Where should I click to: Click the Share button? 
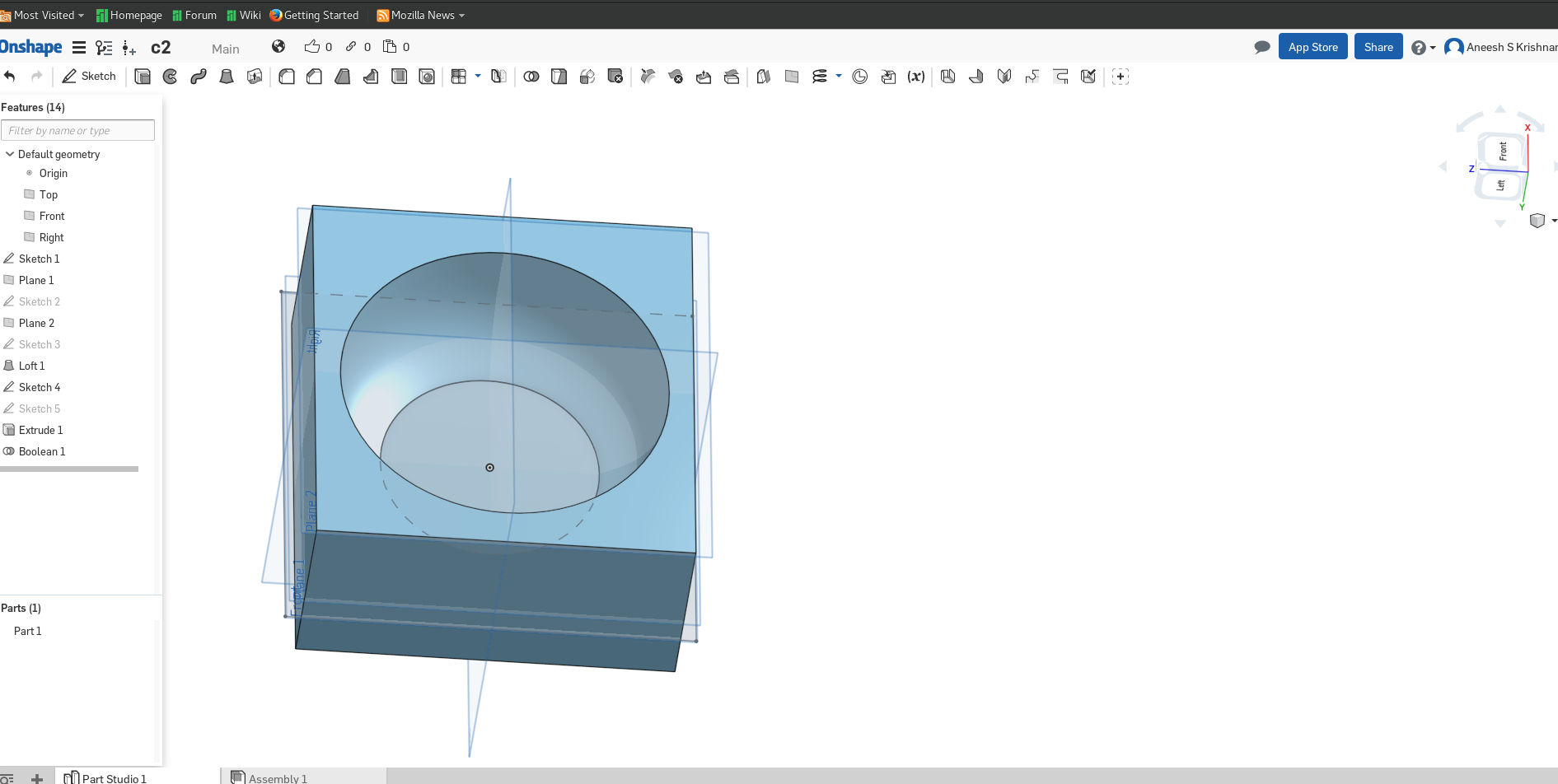[x=1378, y=47]
